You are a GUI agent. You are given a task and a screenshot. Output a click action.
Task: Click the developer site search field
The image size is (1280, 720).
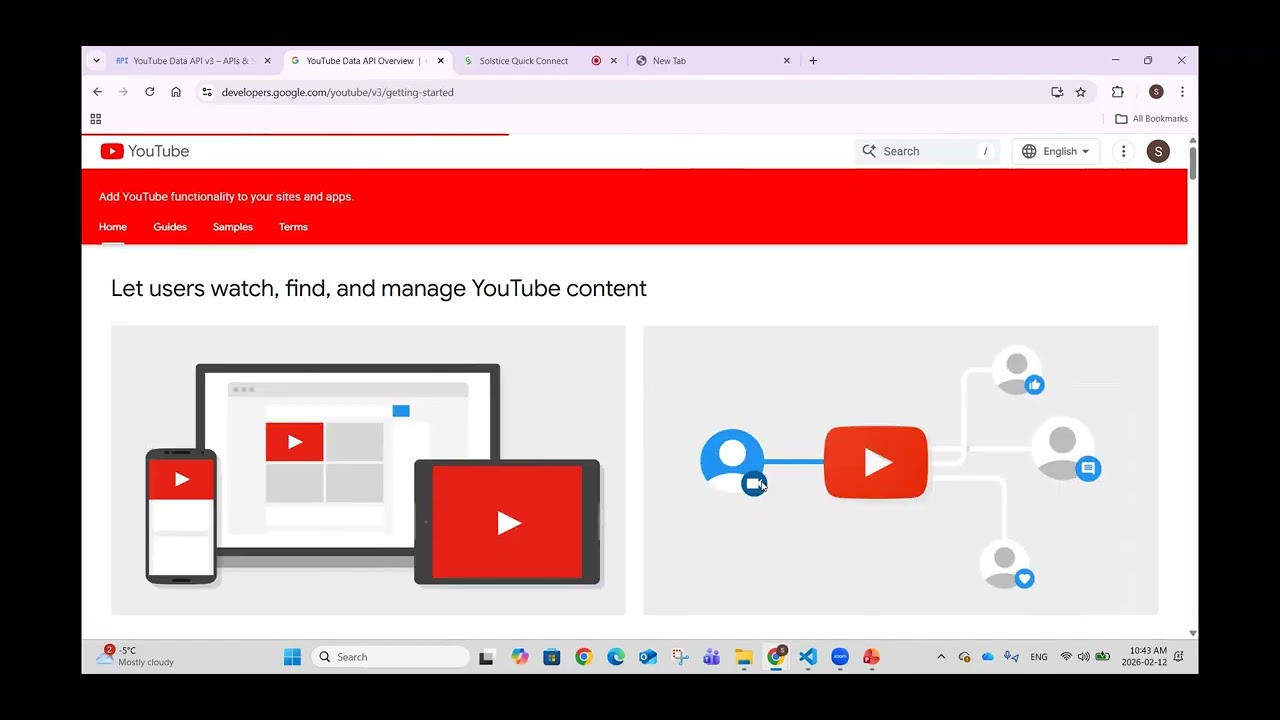tap(928, 151)
